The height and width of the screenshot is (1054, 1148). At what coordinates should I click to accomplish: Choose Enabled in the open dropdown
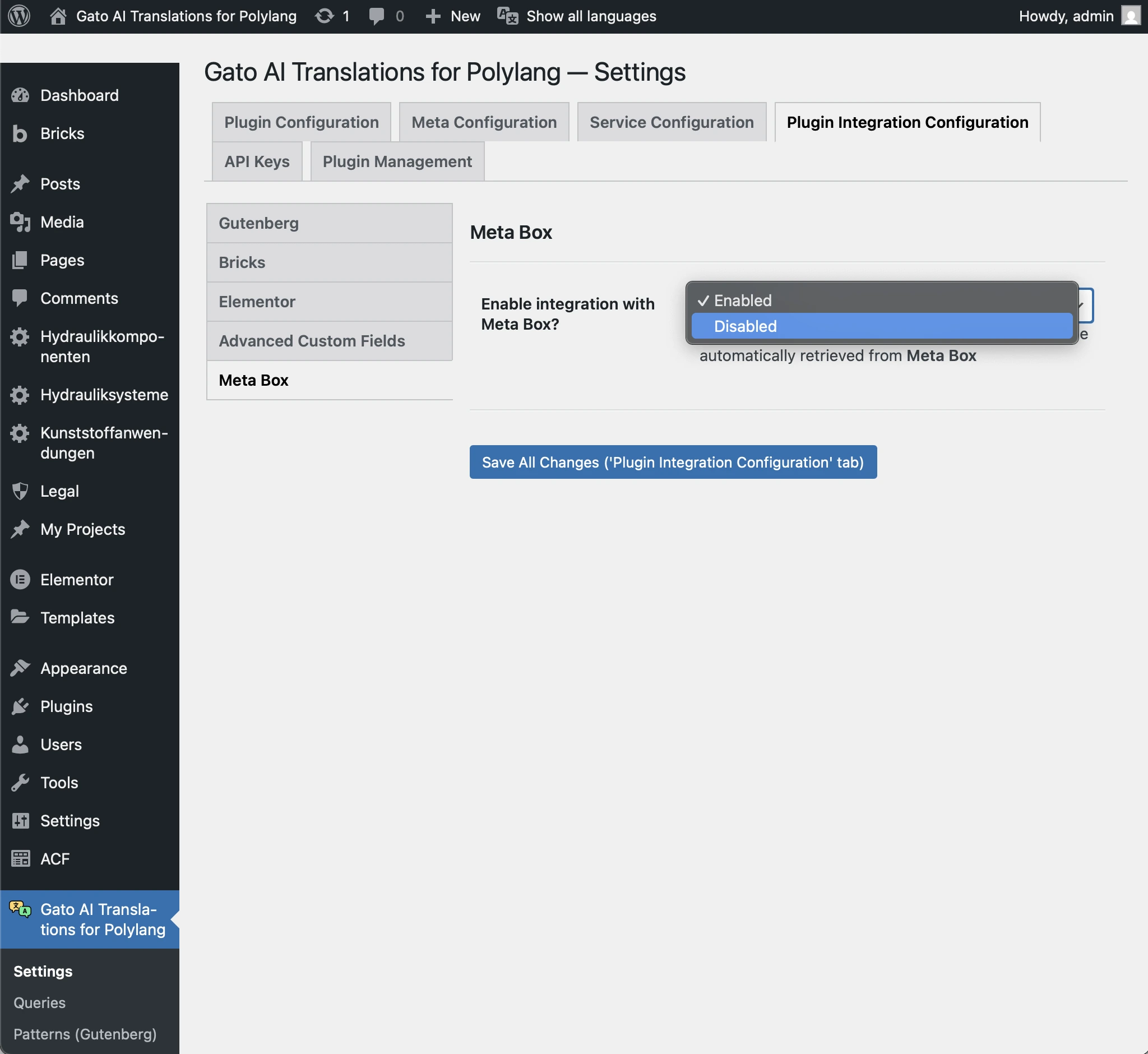point(743,301)
